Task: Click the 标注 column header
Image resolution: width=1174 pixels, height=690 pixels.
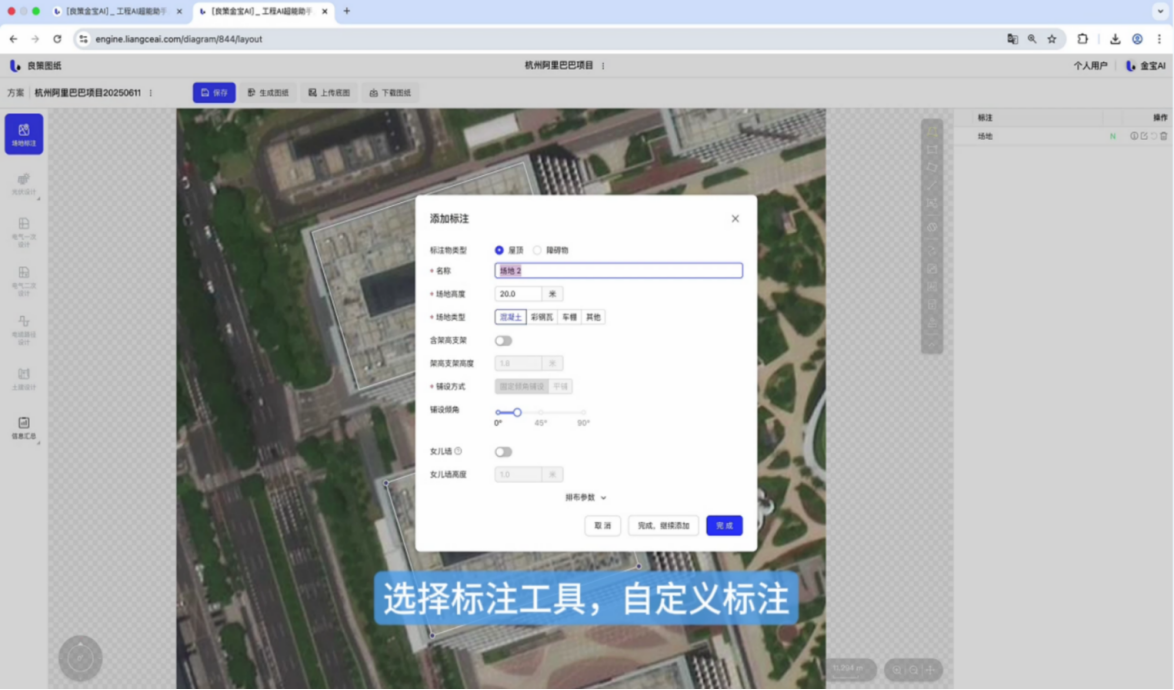Action: (985, 117)
